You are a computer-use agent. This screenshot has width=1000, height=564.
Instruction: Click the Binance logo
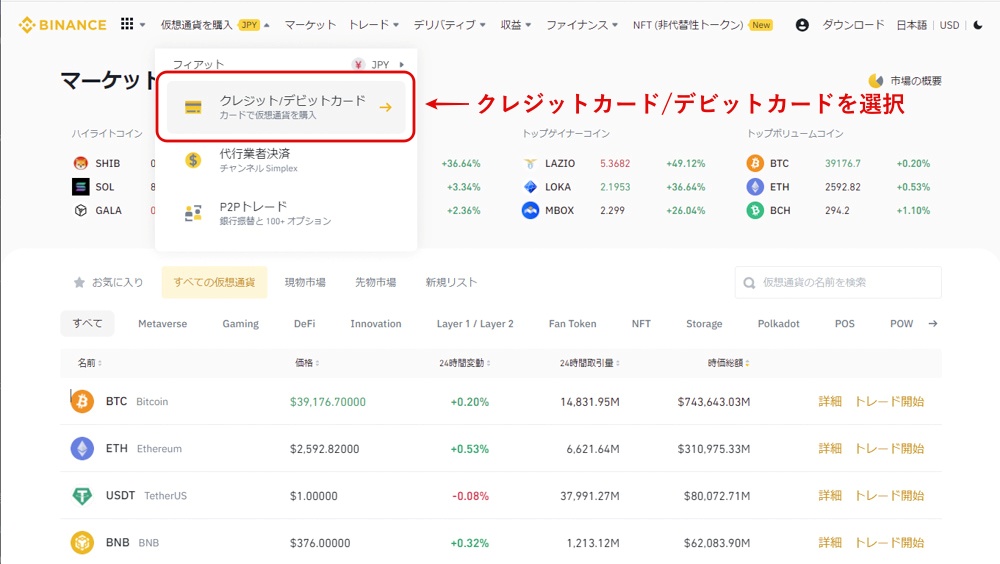tap(62, 25)
